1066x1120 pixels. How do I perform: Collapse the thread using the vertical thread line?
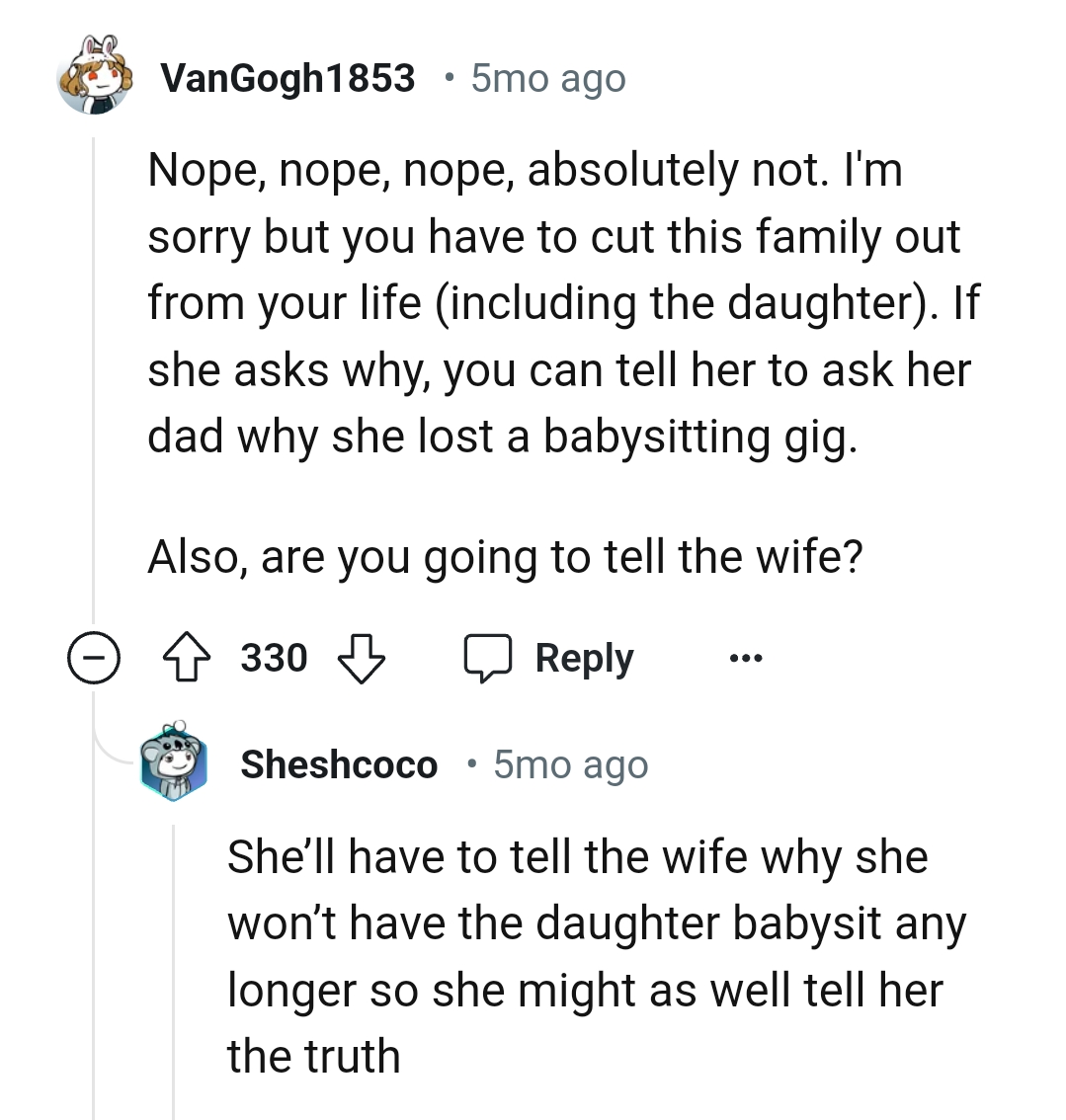(94, 395)
